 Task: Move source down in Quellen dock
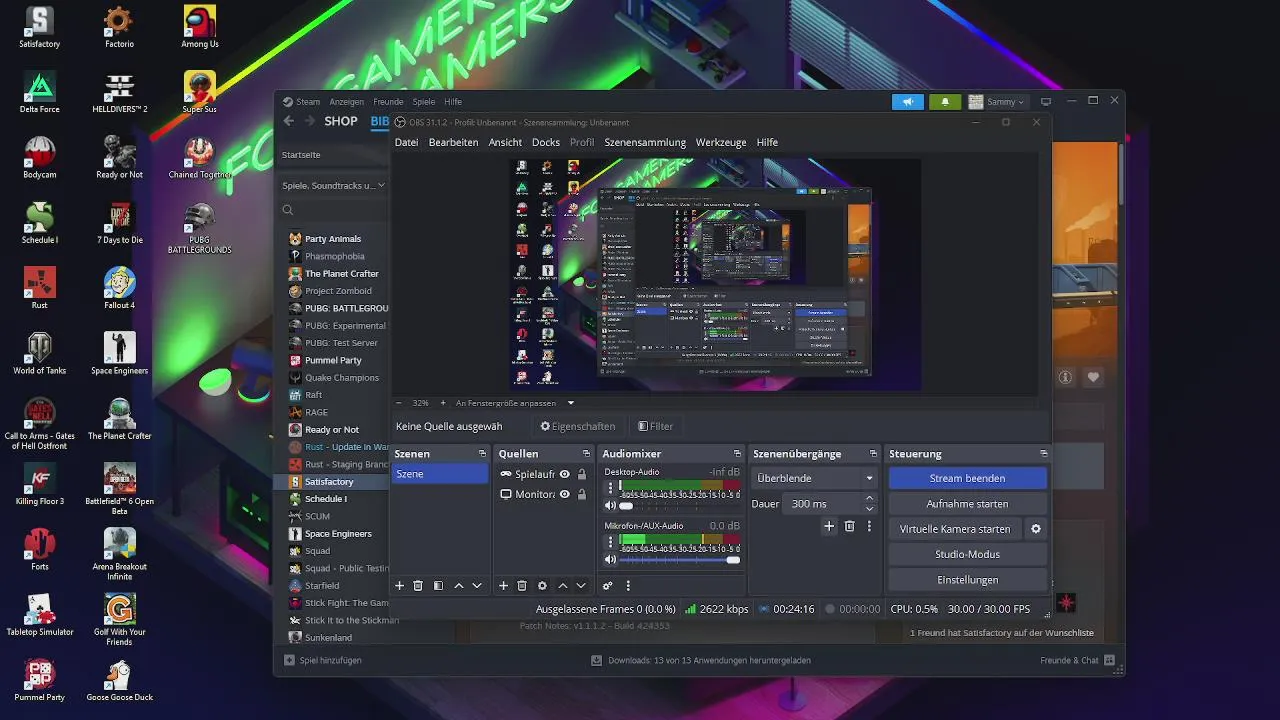pyautogui.click(x=581, y=586)
